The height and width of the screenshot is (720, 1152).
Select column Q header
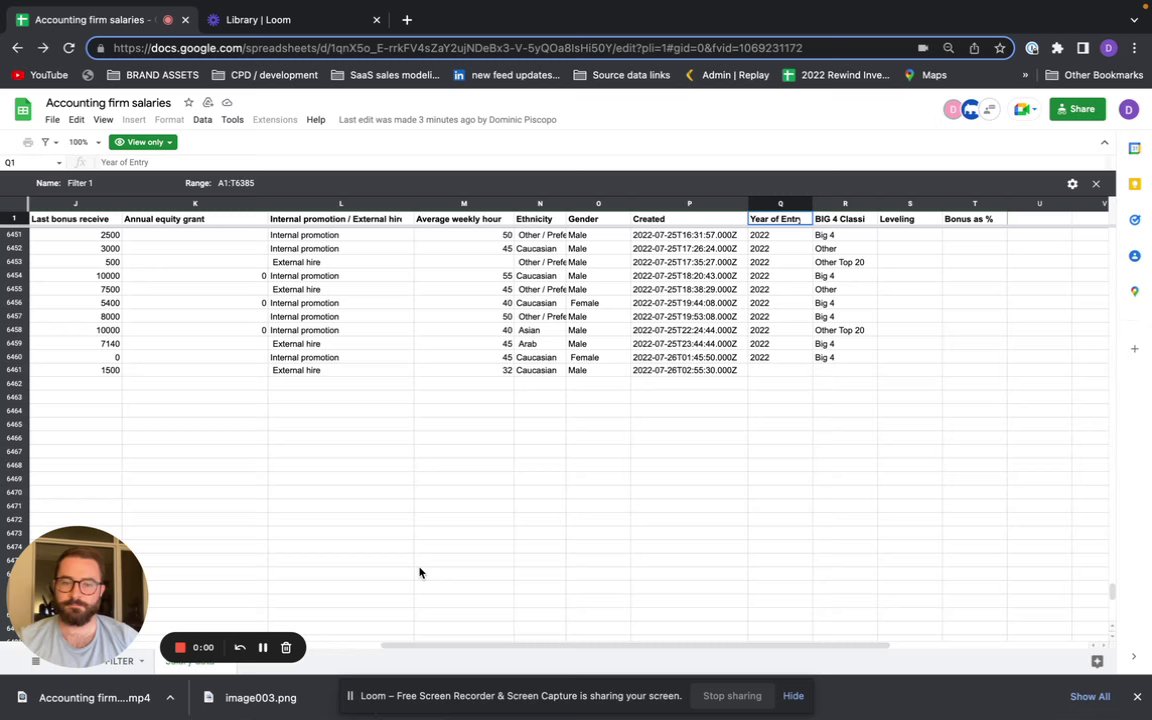click(780, 204)
